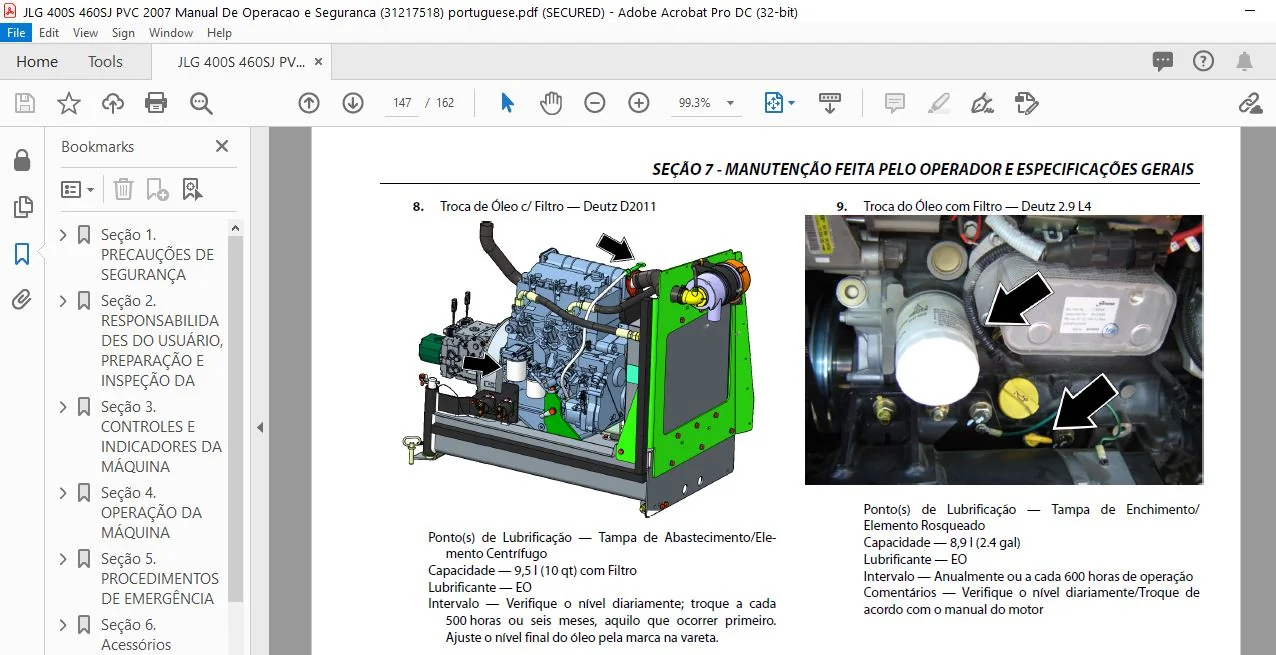Activate the Hand pan tool
The image size is (1276, 655).
551,103
